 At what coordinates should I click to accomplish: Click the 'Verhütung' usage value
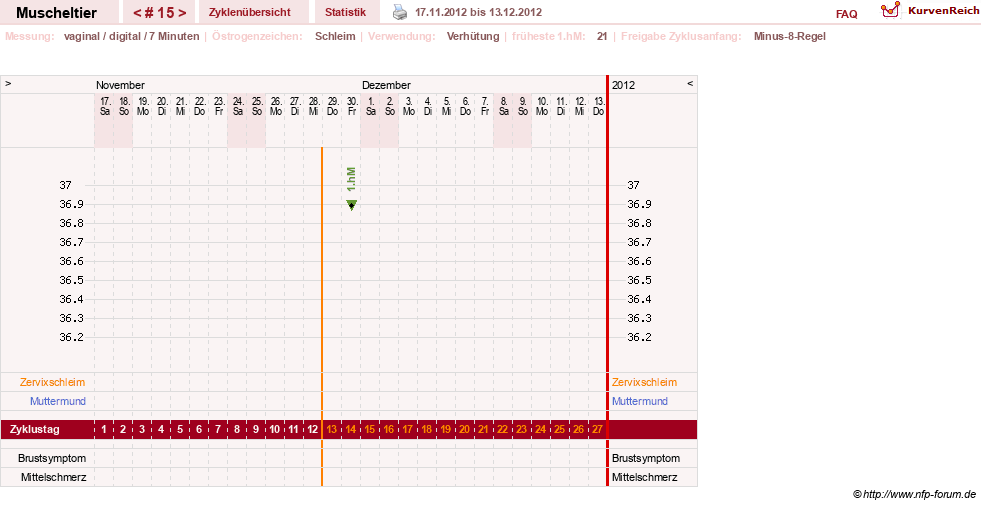coord(473,36)
